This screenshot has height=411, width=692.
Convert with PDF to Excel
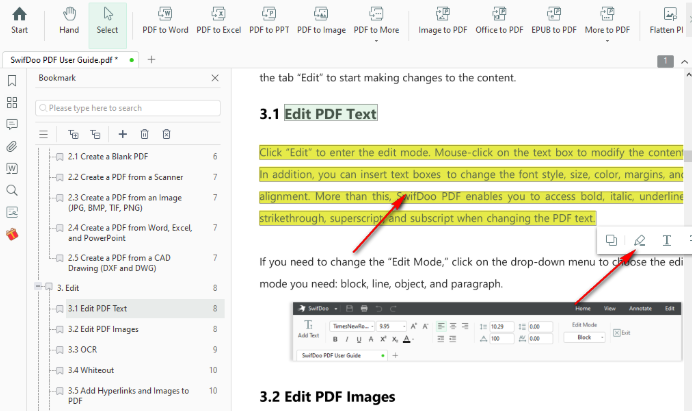coord(218,21)
